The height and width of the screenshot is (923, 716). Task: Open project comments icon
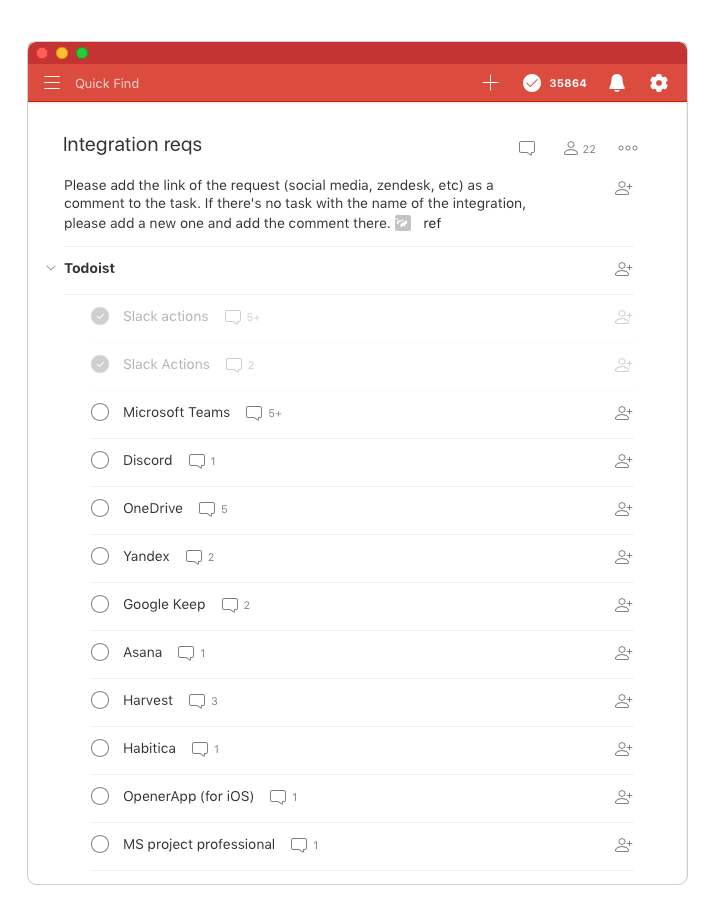tap(527, 148)
